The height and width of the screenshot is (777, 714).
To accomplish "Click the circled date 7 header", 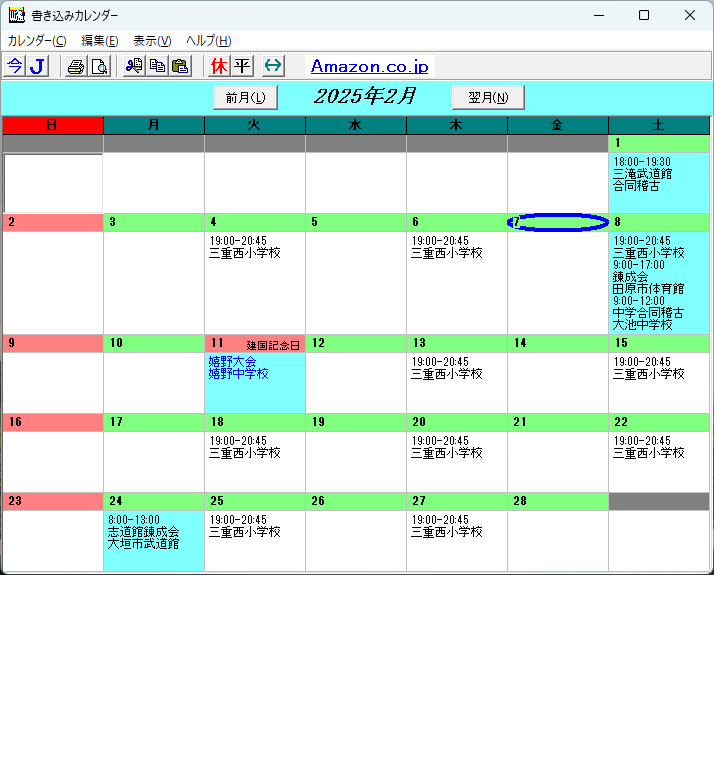I will coord(557,222).
